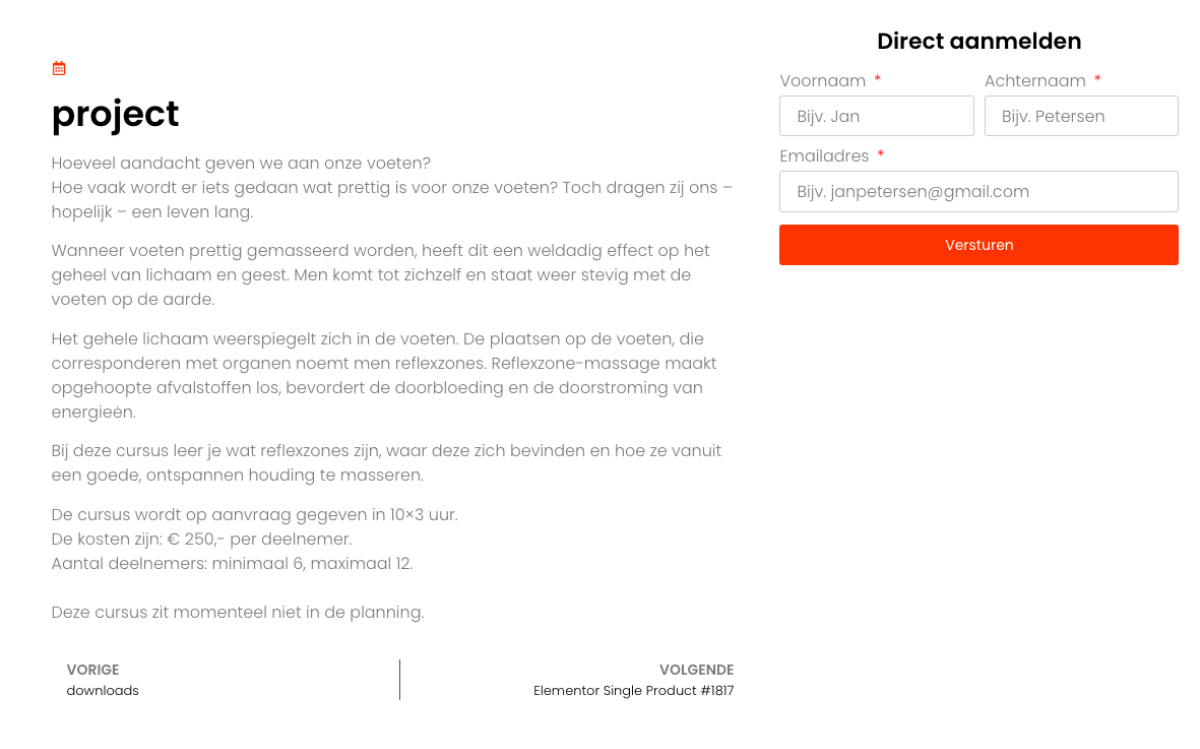Click the paragraph starting 'Bij deze cursus leer'

pyautogui.click(x=387, y=462)
